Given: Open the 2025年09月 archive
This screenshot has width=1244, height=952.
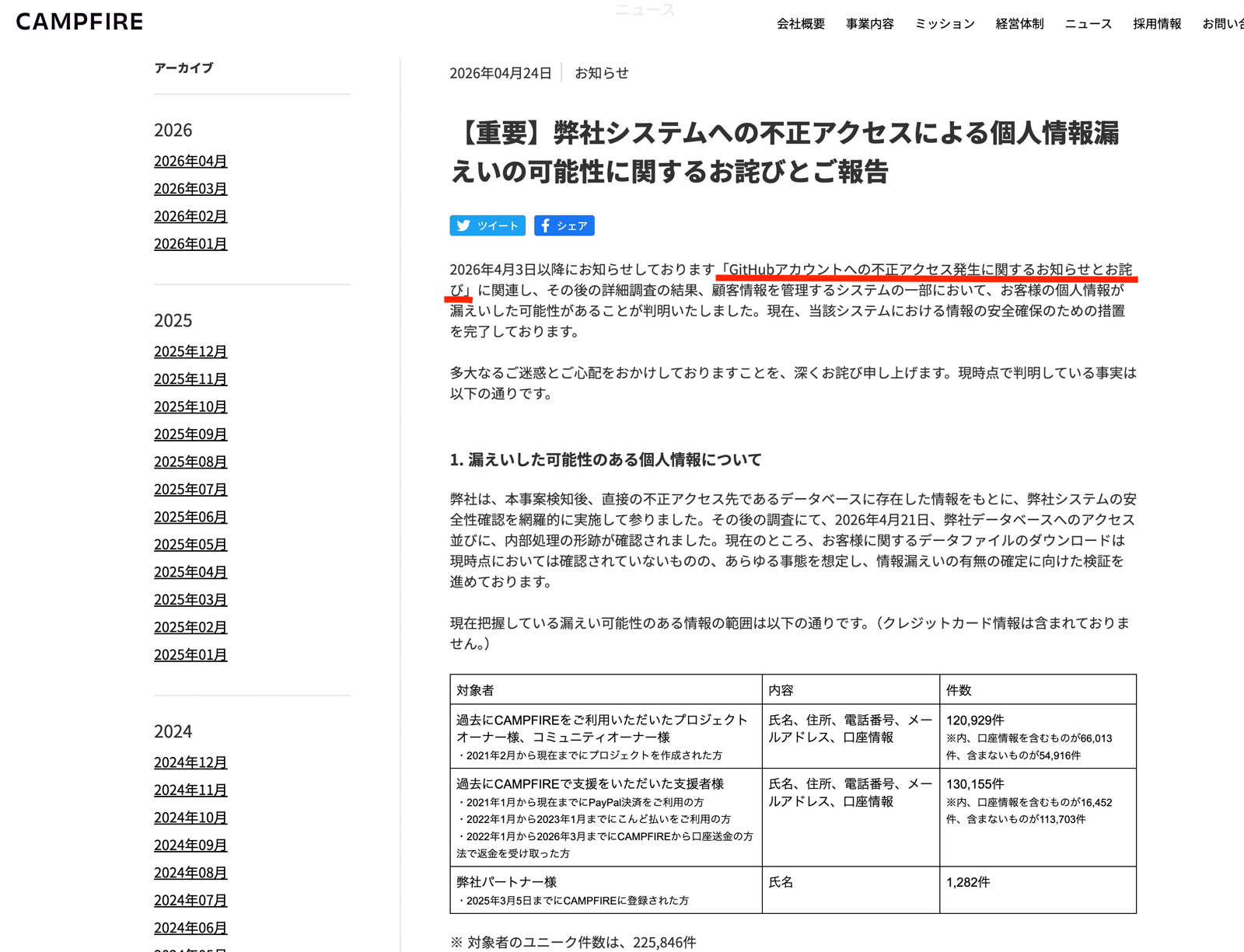Looking at the screenshot, I should click(x=190, y=434).
